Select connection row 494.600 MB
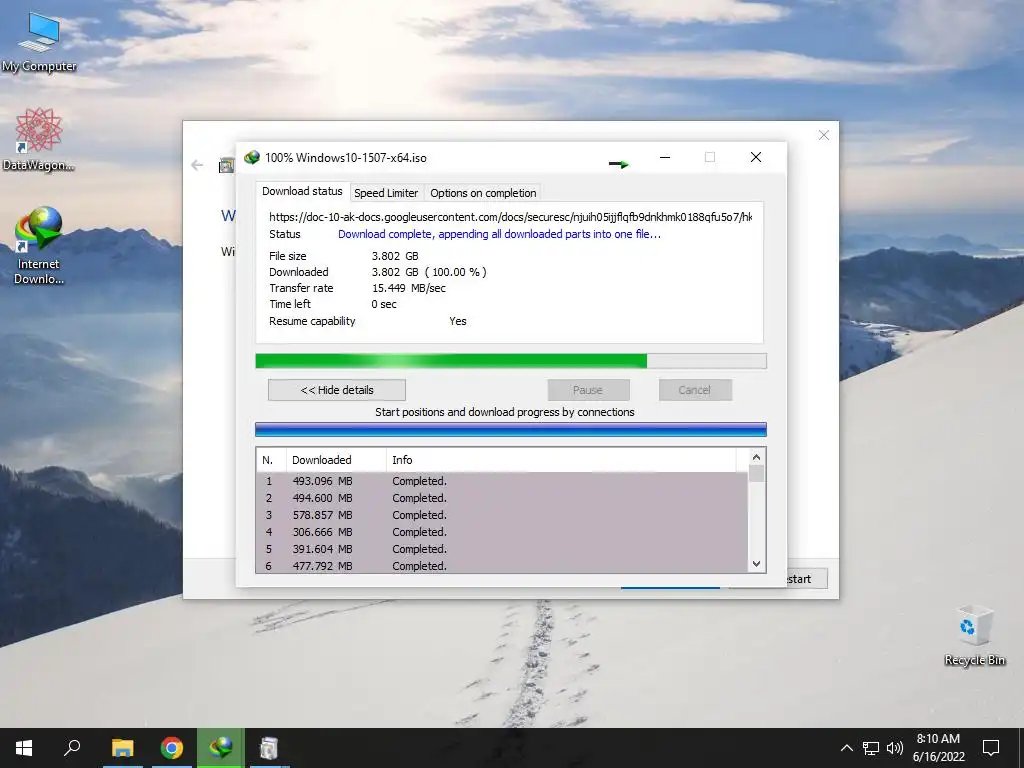The height and width of the screenshot is (768, 1024). point(502,498)
